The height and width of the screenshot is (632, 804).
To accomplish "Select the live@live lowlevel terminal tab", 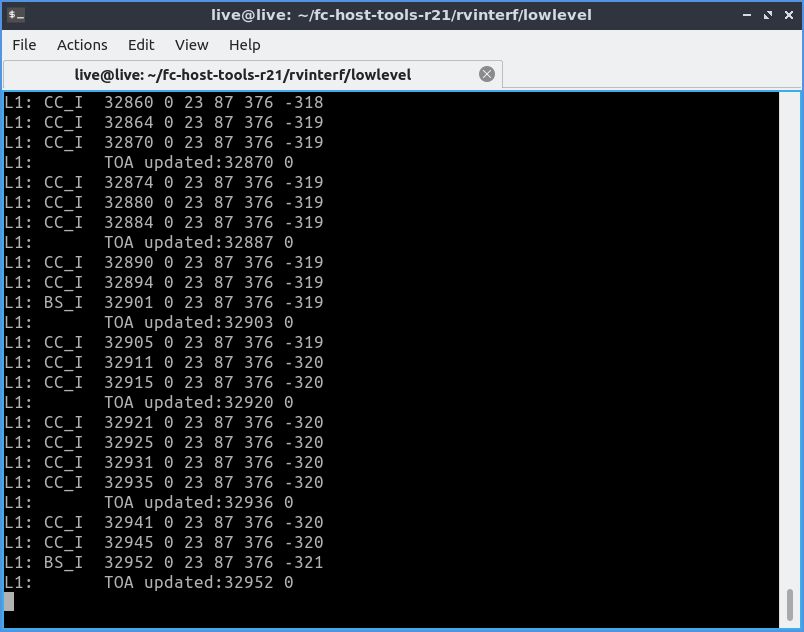I will click(x=253, y=75).
